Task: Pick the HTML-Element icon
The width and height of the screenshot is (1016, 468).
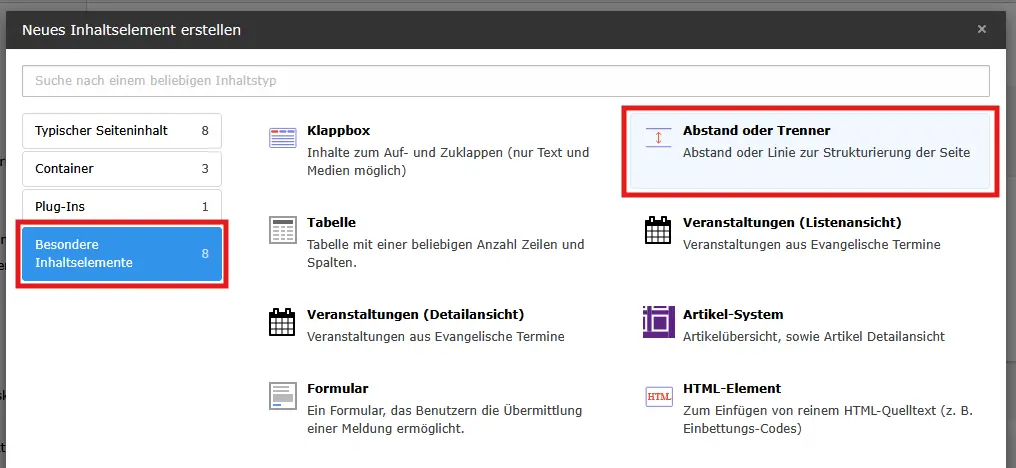Action: click(658, 396)
